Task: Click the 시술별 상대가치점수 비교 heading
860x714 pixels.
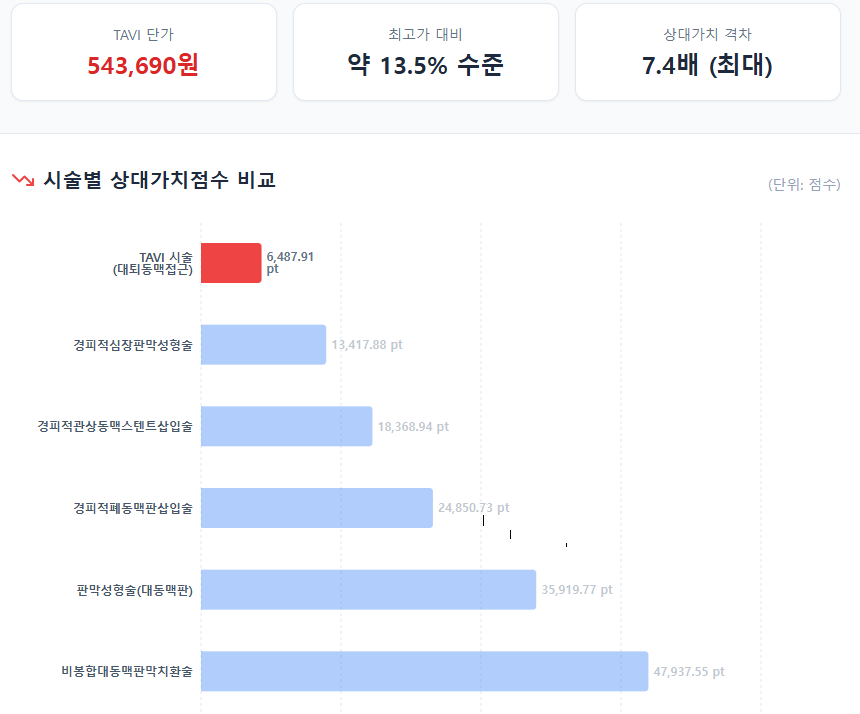Action: coord(159,180)
